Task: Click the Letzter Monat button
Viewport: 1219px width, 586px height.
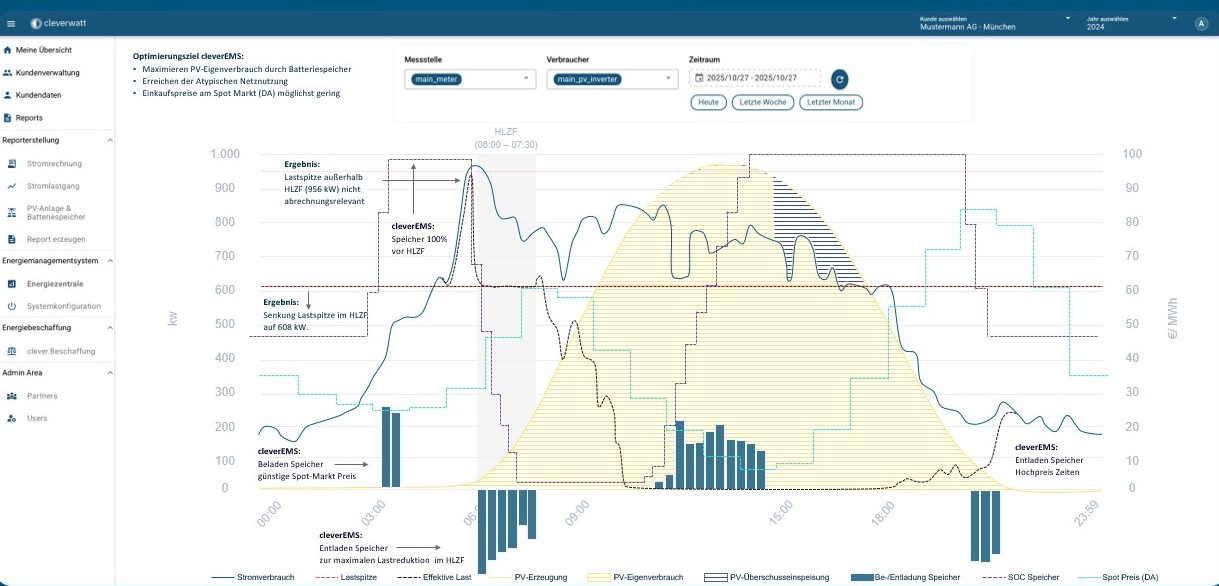Action: click(x=830, y=102)
